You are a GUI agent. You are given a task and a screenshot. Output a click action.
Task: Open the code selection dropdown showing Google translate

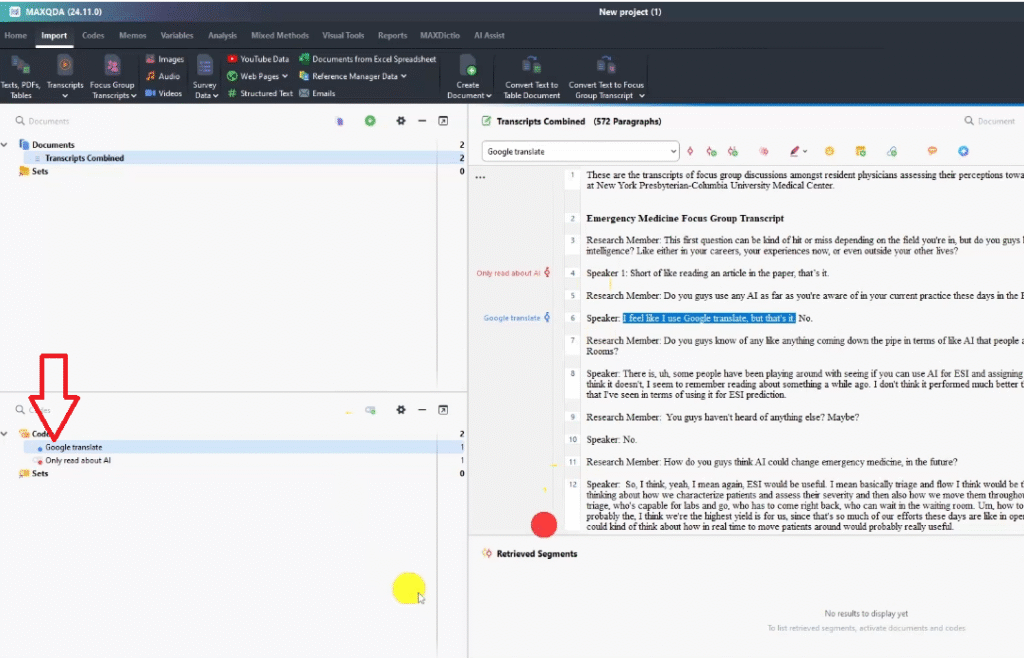click(x=580, y=151)
